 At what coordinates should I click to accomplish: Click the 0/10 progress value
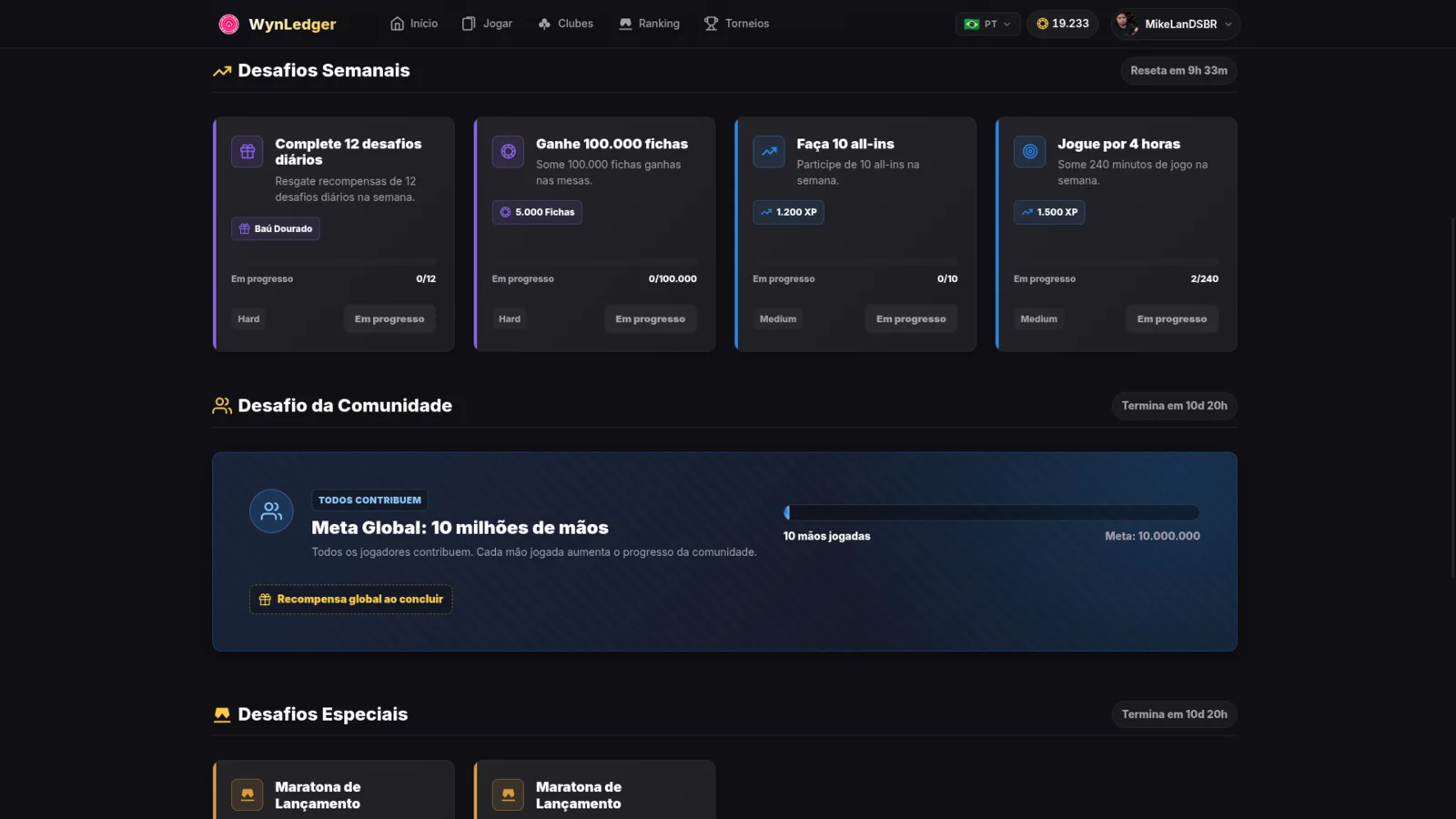947,279
